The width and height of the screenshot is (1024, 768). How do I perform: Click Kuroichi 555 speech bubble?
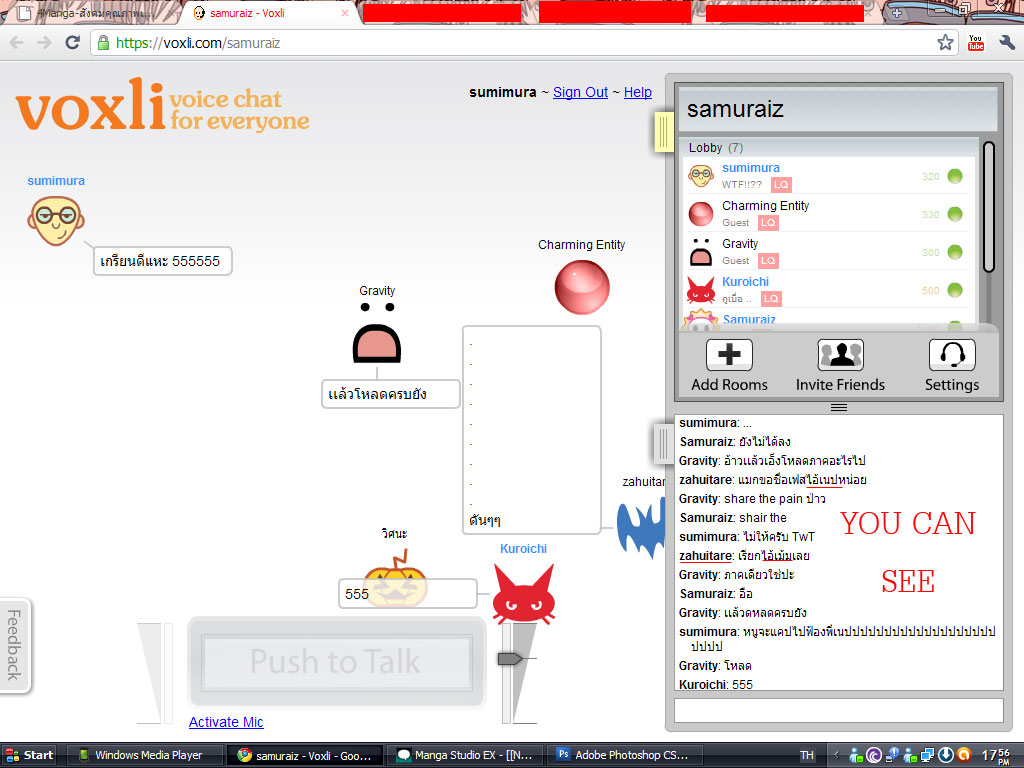[x=408, y=594]
